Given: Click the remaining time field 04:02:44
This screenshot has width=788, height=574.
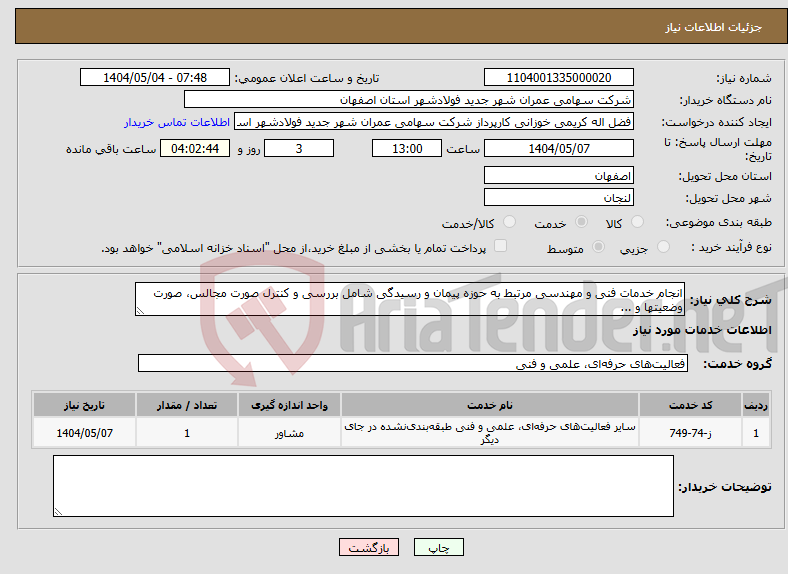Looking at the screenshot, I should pyautogui.click(x=195, y=148).
